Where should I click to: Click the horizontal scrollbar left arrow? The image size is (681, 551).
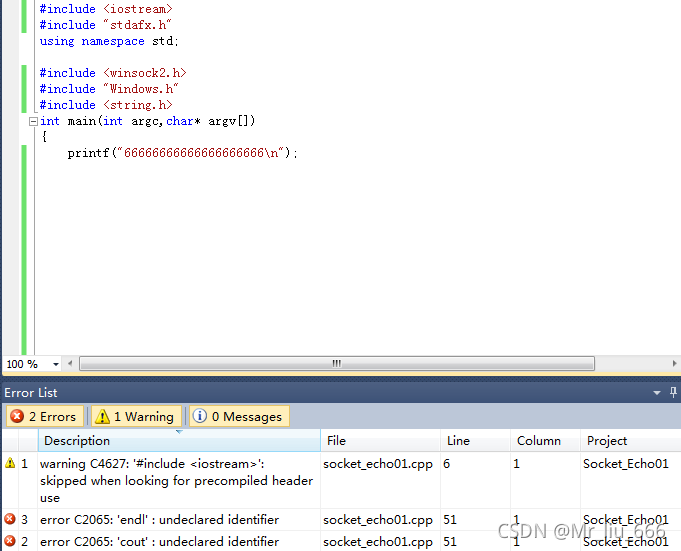[71, 364]
